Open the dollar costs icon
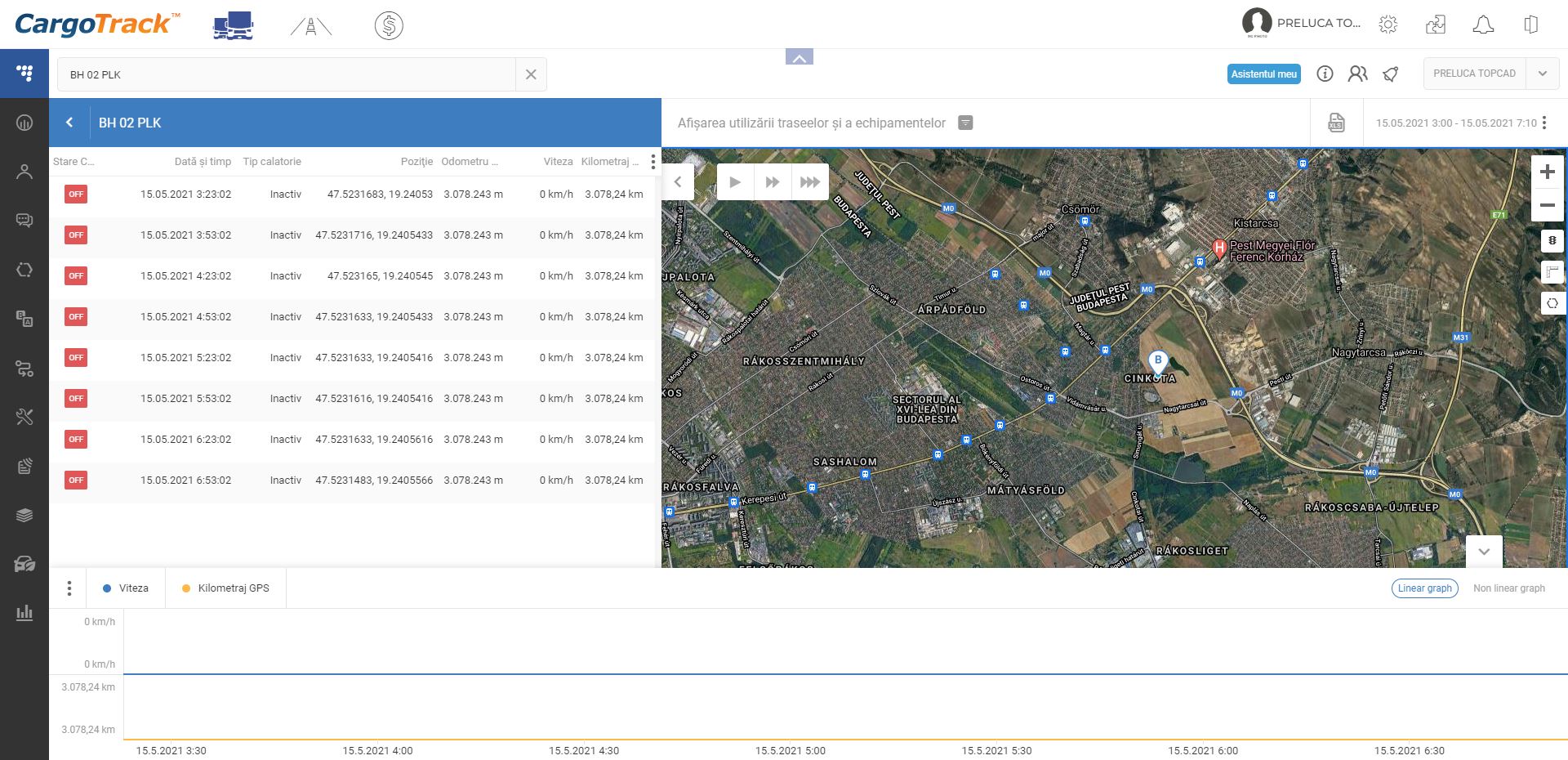This screenshot has width=1568, height=760. [x=389, y=26]
